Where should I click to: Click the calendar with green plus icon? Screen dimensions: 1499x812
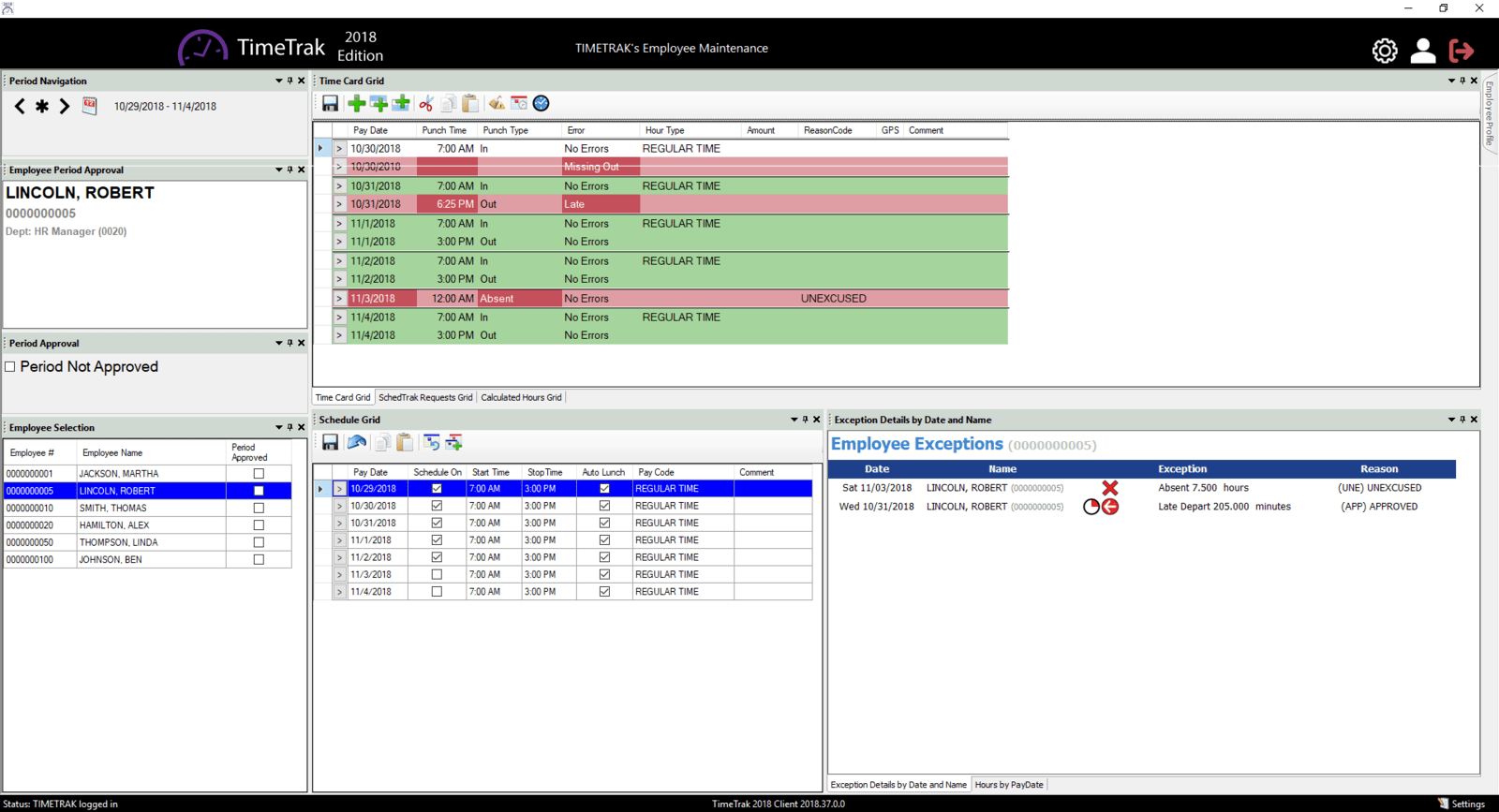454,442
